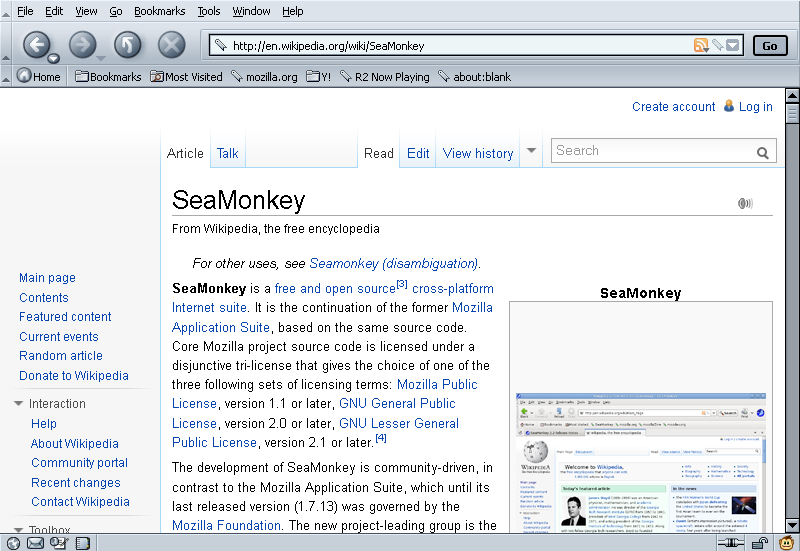Open the View menu

point(86,11)
